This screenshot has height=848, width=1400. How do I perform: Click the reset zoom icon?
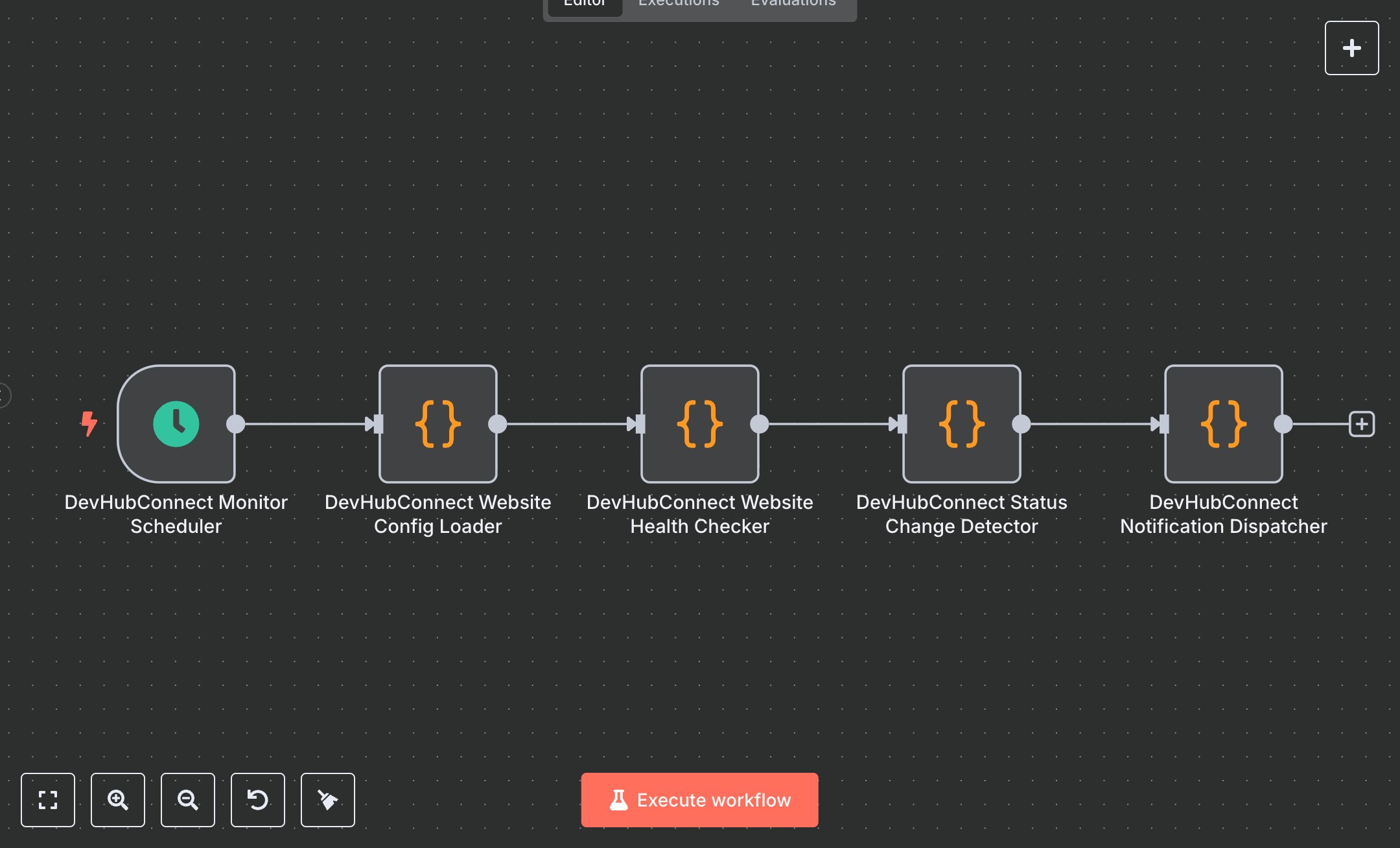coord(258,800)
